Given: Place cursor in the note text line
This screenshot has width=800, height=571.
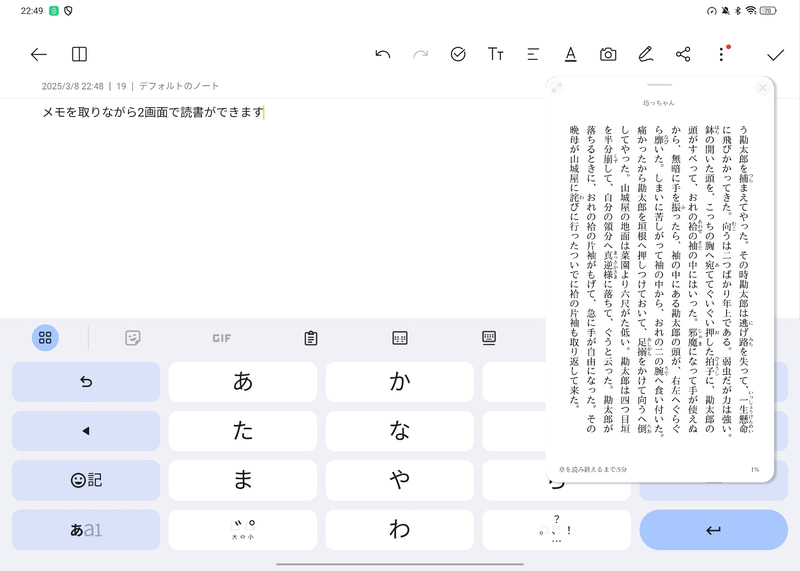Looking at the screenshot, I should tap(153, 112).
